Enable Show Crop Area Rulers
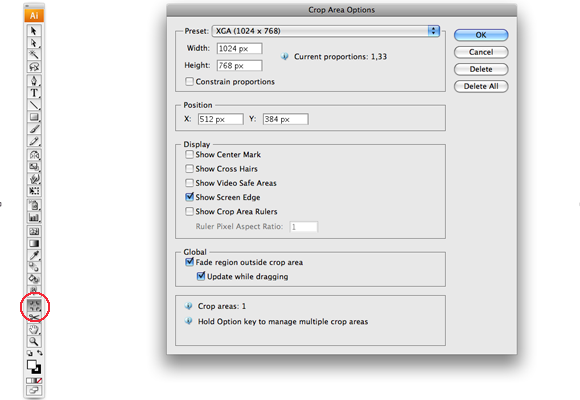 click(189, 211)
